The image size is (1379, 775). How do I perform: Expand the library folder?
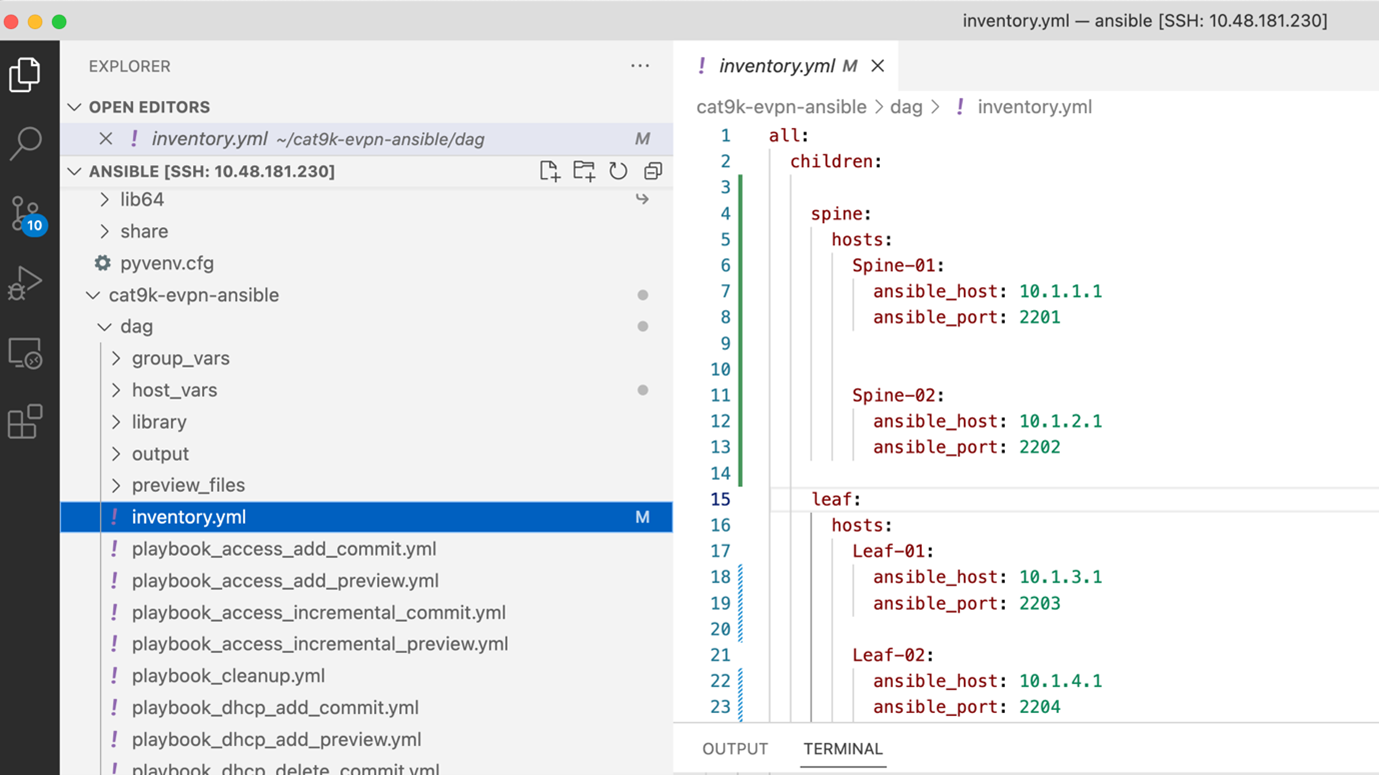(x=117, y=422)
